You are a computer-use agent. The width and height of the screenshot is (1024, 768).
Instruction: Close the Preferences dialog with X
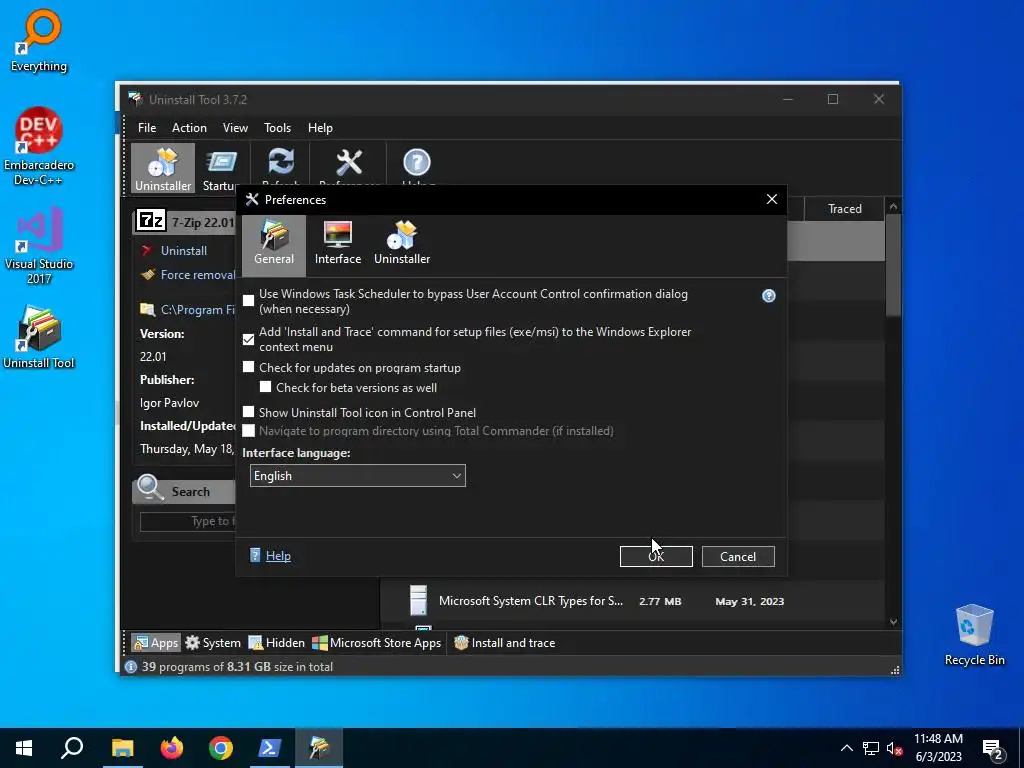[x=771, y=199]
